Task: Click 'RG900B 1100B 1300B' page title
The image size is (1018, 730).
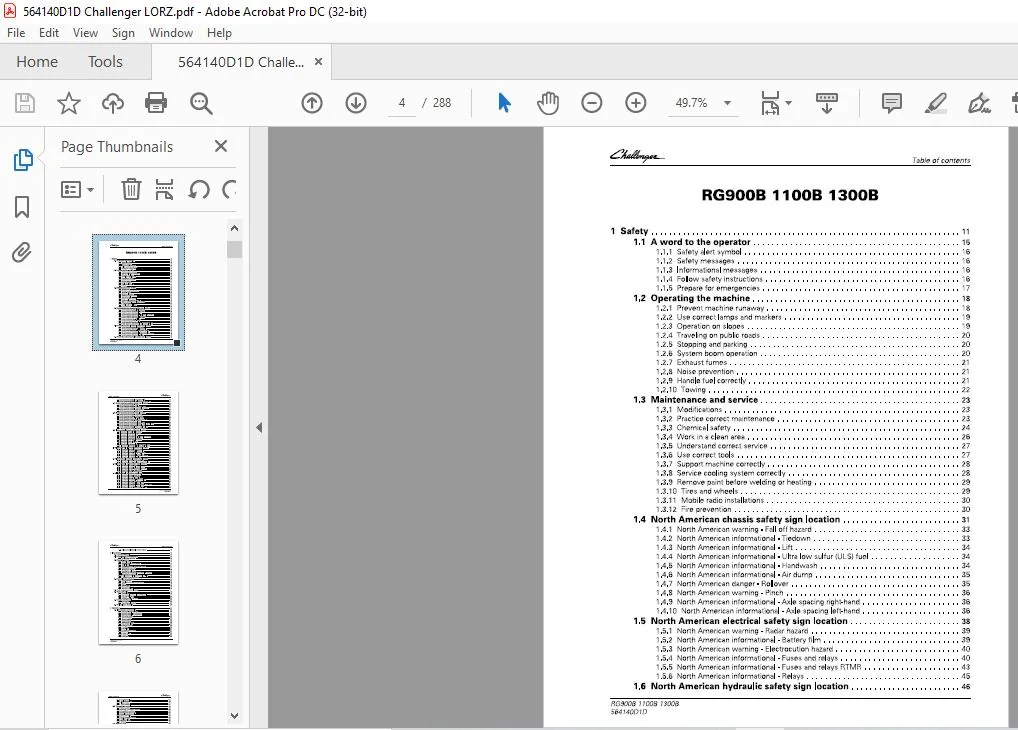Action: pos(789,195)
